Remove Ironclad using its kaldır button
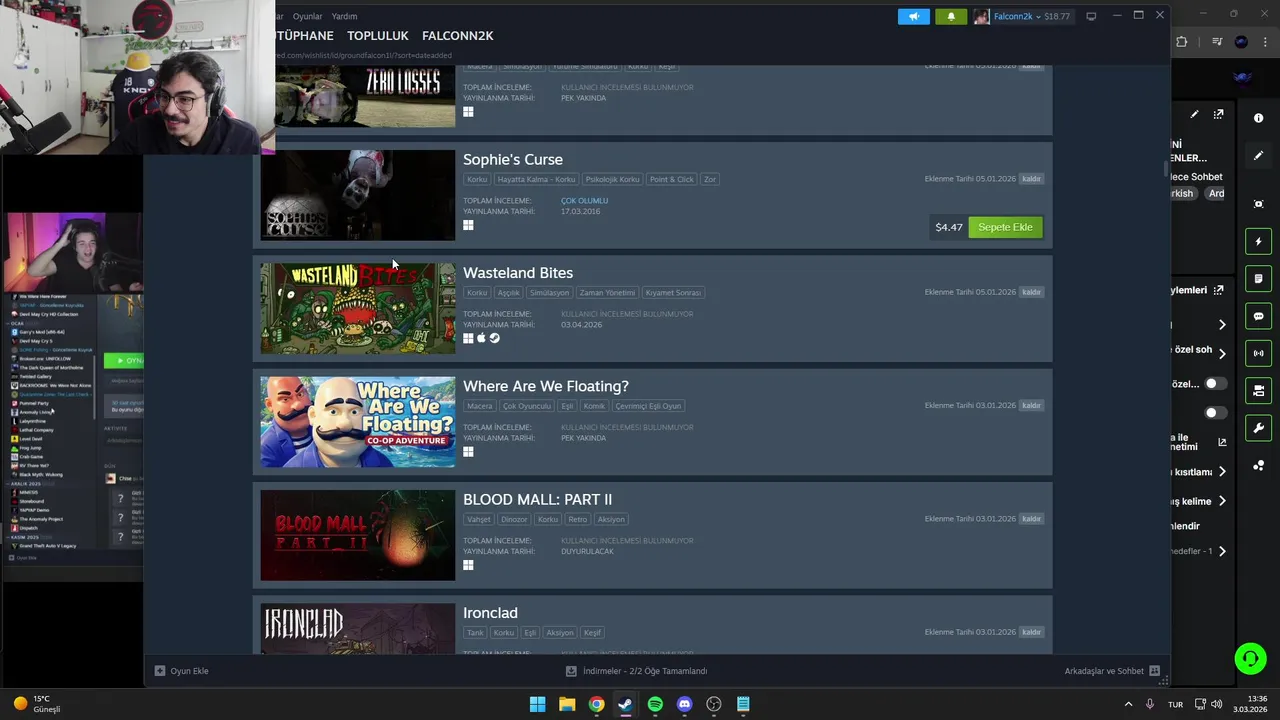Viewport: 1280px width, 720px height. coord(1031,632)
